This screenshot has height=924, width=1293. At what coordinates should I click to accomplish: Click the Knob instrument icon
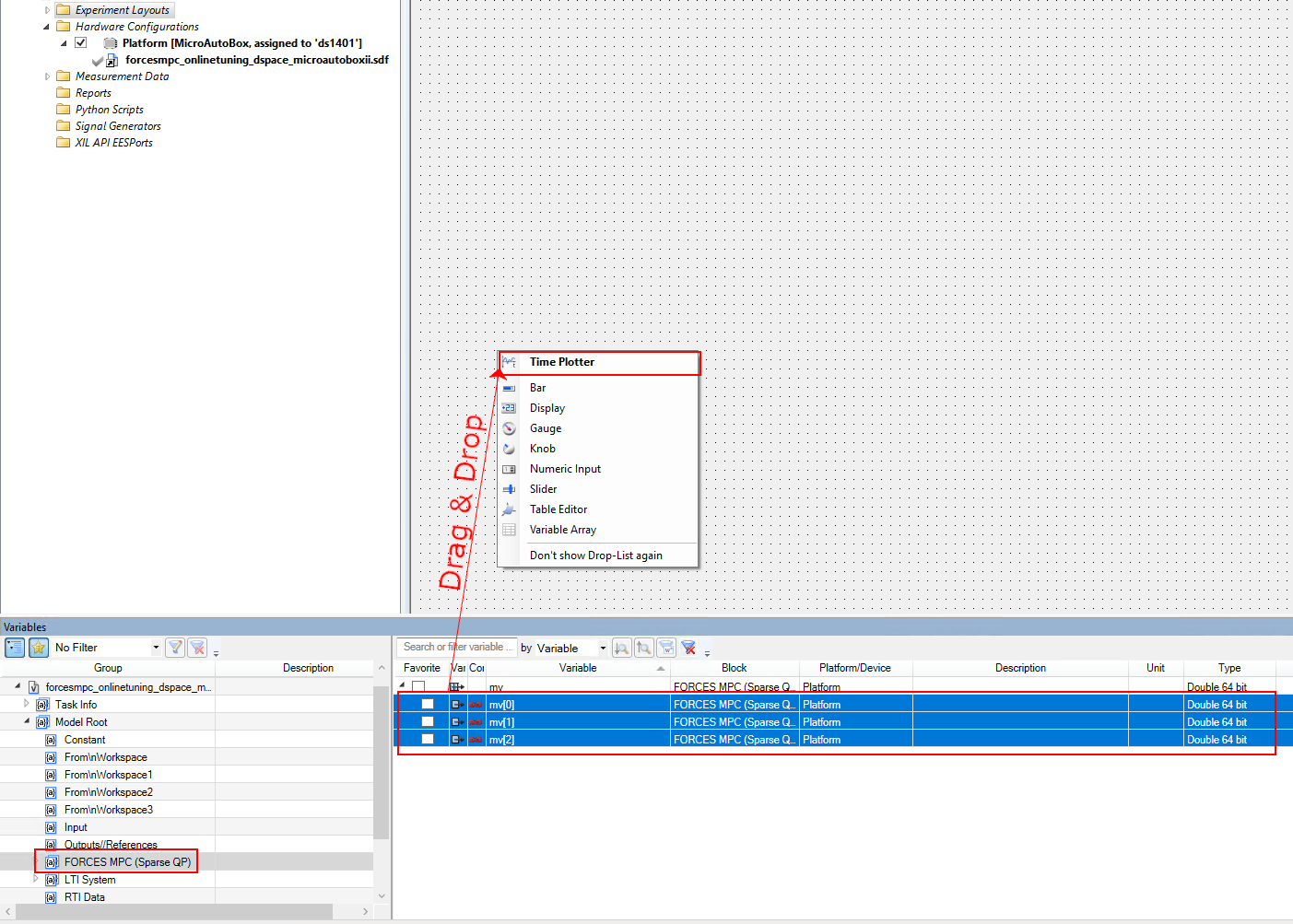coord(509,449)
